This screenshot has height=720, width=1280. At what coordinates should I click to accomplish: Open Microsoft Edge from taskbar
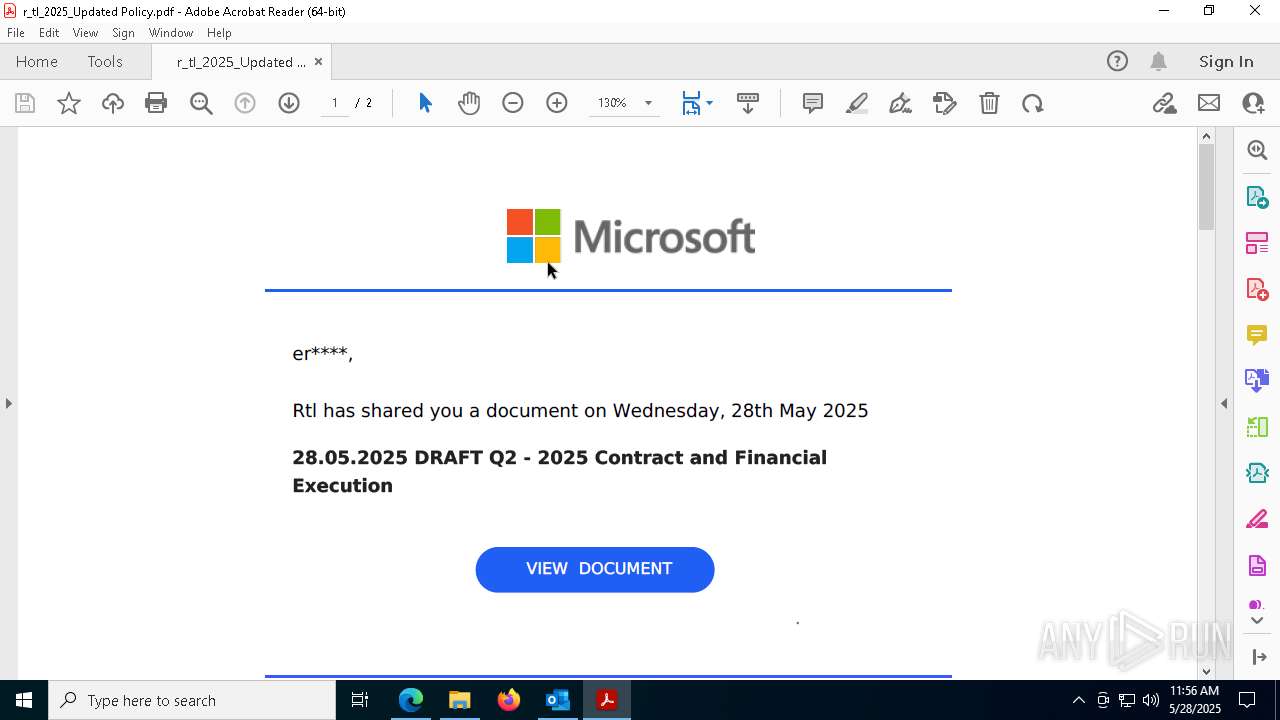pyautogui.click(x=411, y=700)
